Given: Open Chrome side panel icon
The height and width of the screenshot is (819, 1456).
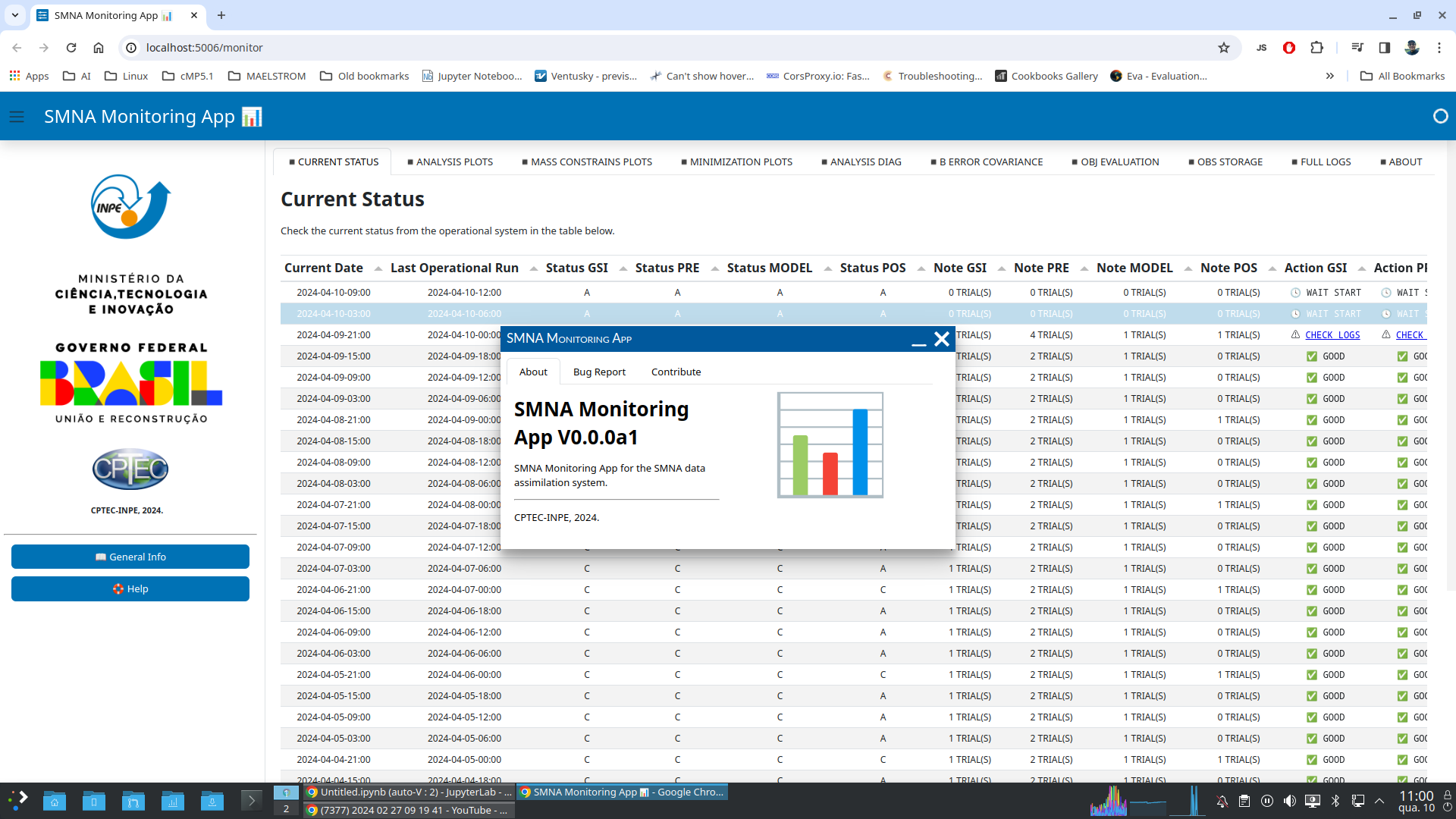Looking at the screenshot, I should [1384, 48].
